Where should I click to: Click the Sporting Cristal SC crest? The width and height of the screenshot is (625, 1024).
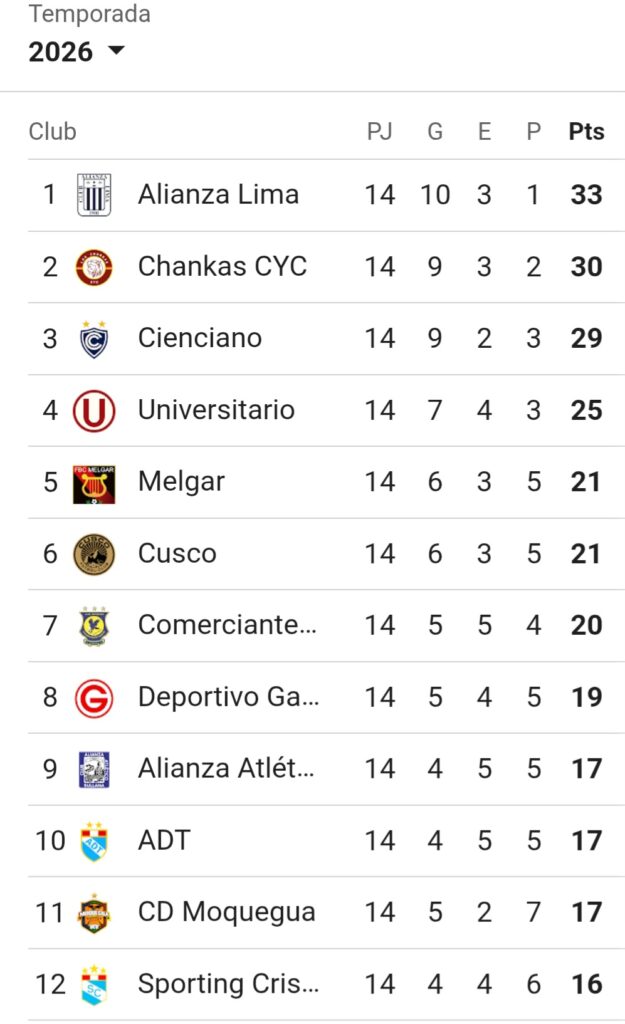coord(94,985)
